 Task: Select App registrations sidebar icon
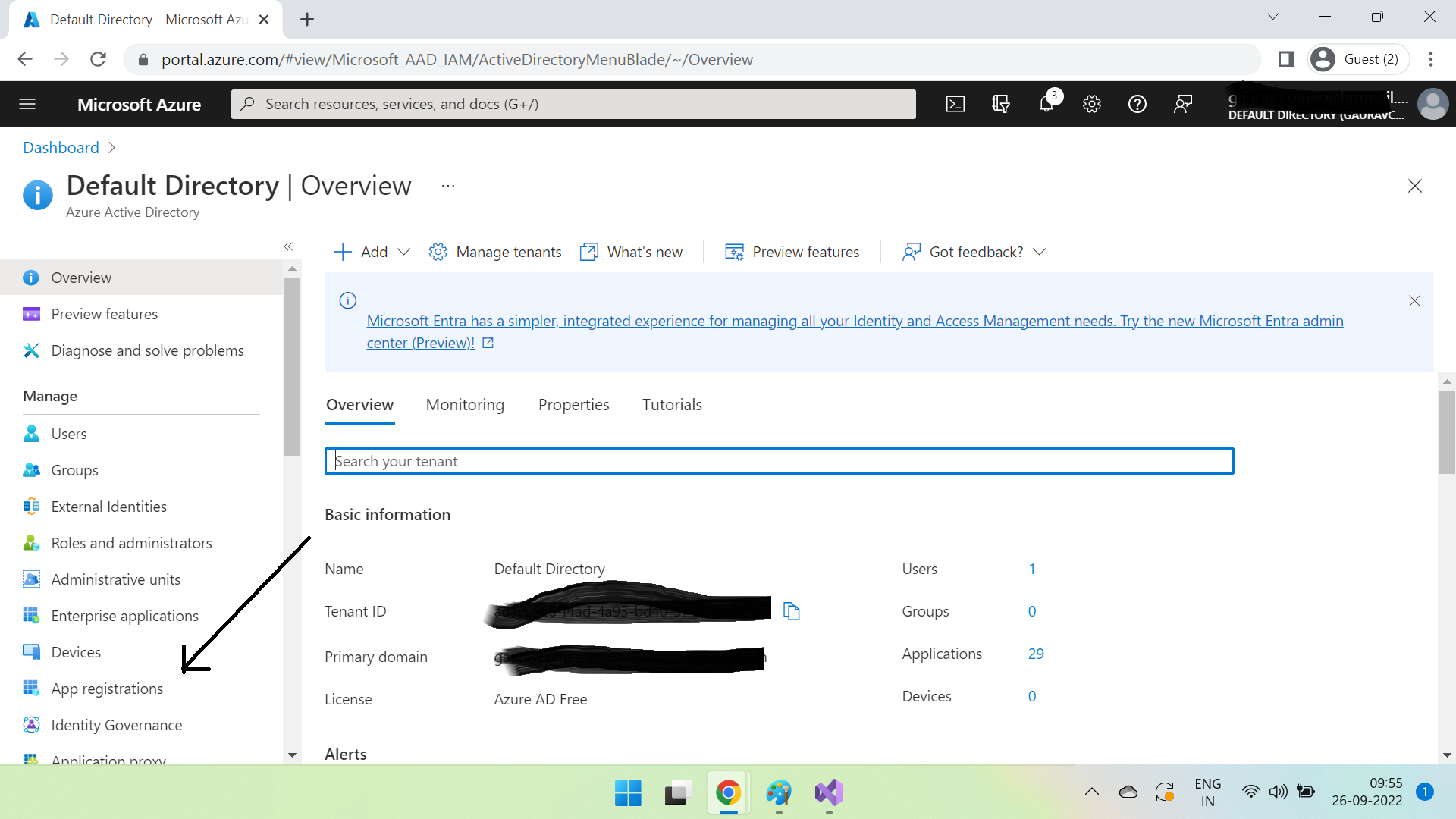pos(29,688)
